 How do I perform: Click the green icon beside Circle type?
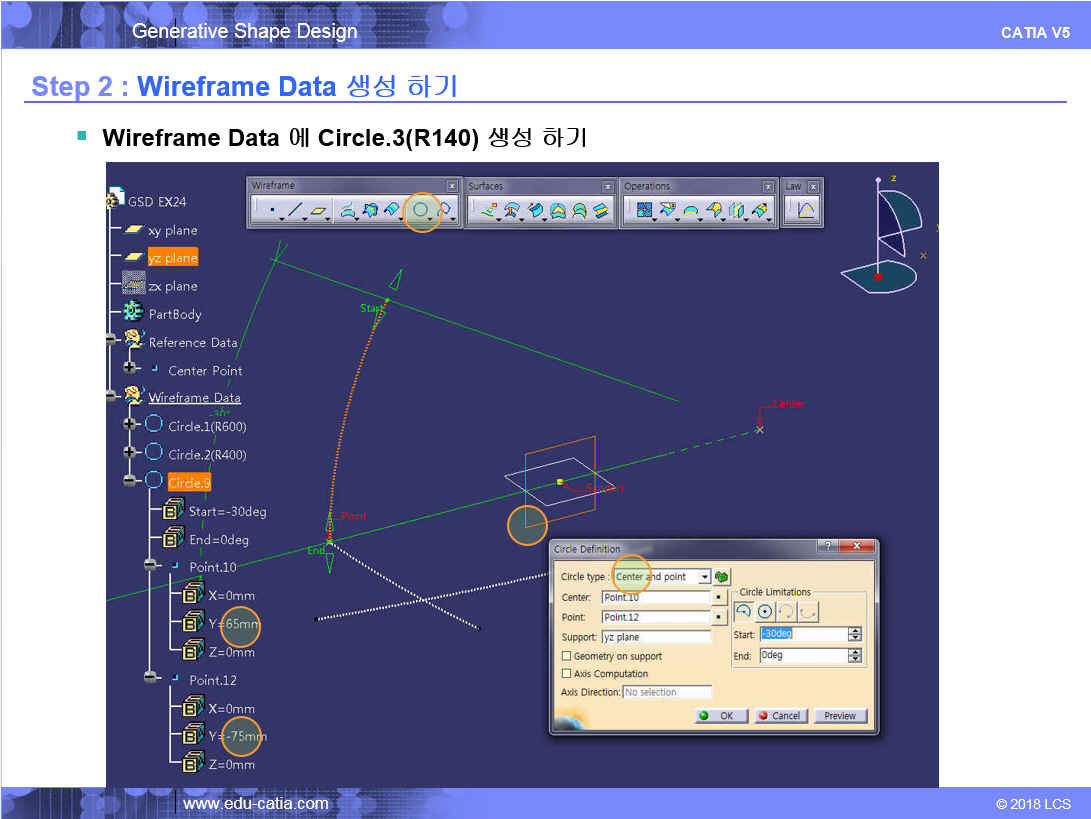[x=721, y=577]
